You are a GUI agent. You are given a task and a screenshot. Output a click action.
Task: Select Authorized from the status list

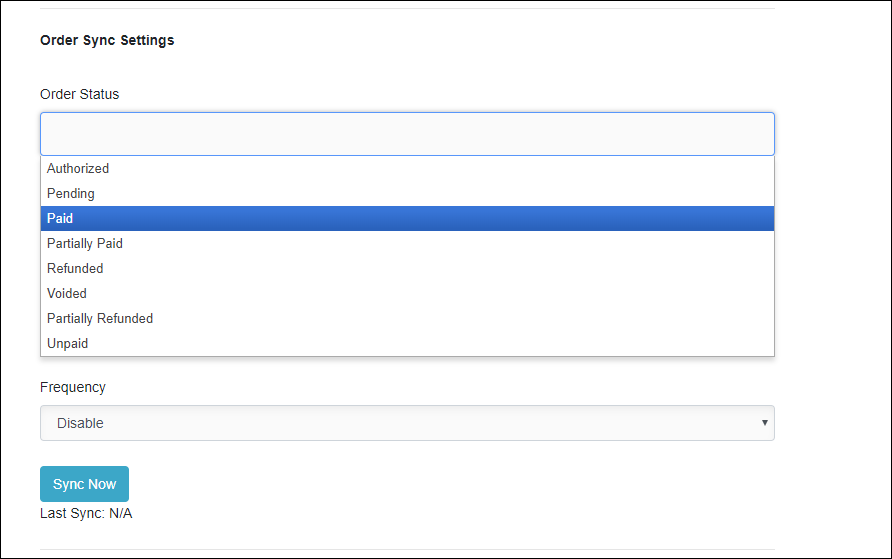[x=78, y=169]
